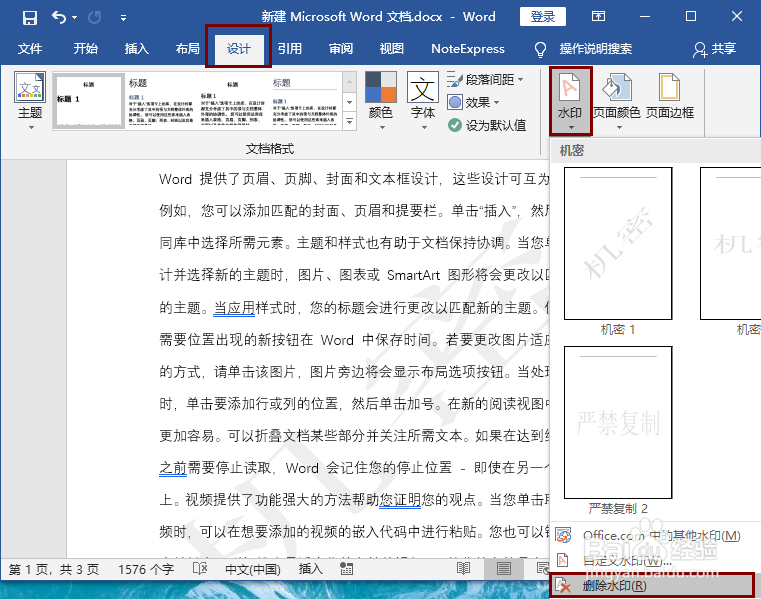Click the 共享 share button
This screenshot has height=599, width=761.
point(714,49)
